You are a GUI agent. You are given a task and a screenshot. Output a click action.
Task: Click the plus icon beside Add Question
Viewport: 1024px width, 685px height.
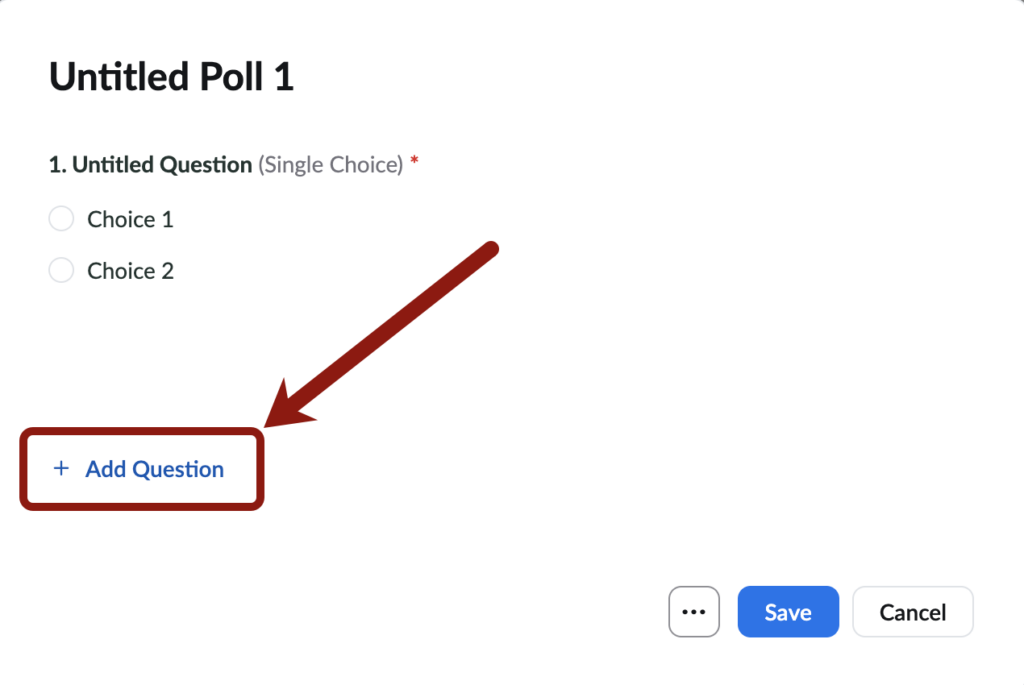point(62,469)
